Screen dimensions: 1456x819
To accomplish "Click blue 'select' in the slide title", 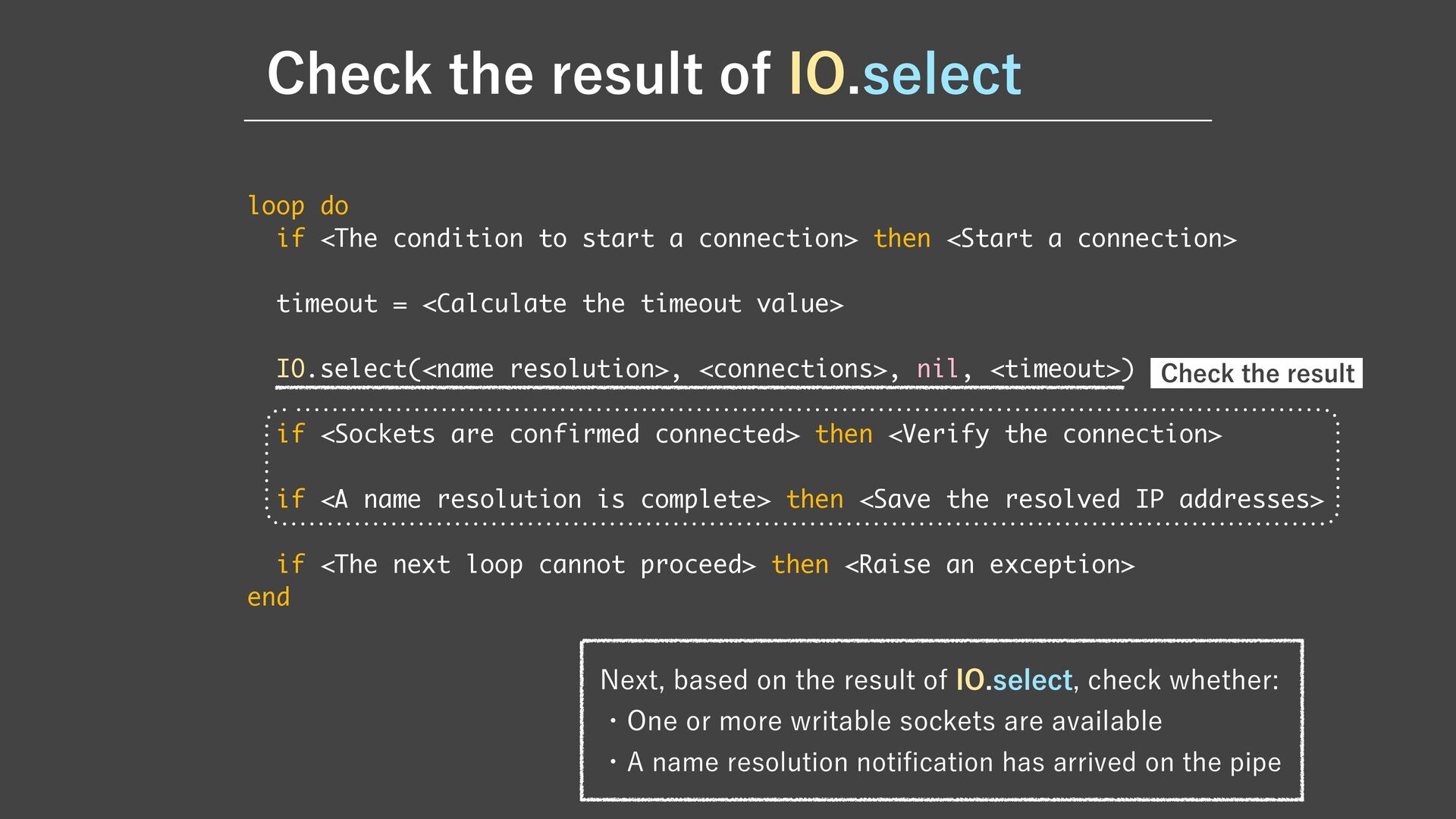I will [x=942, y=74].
